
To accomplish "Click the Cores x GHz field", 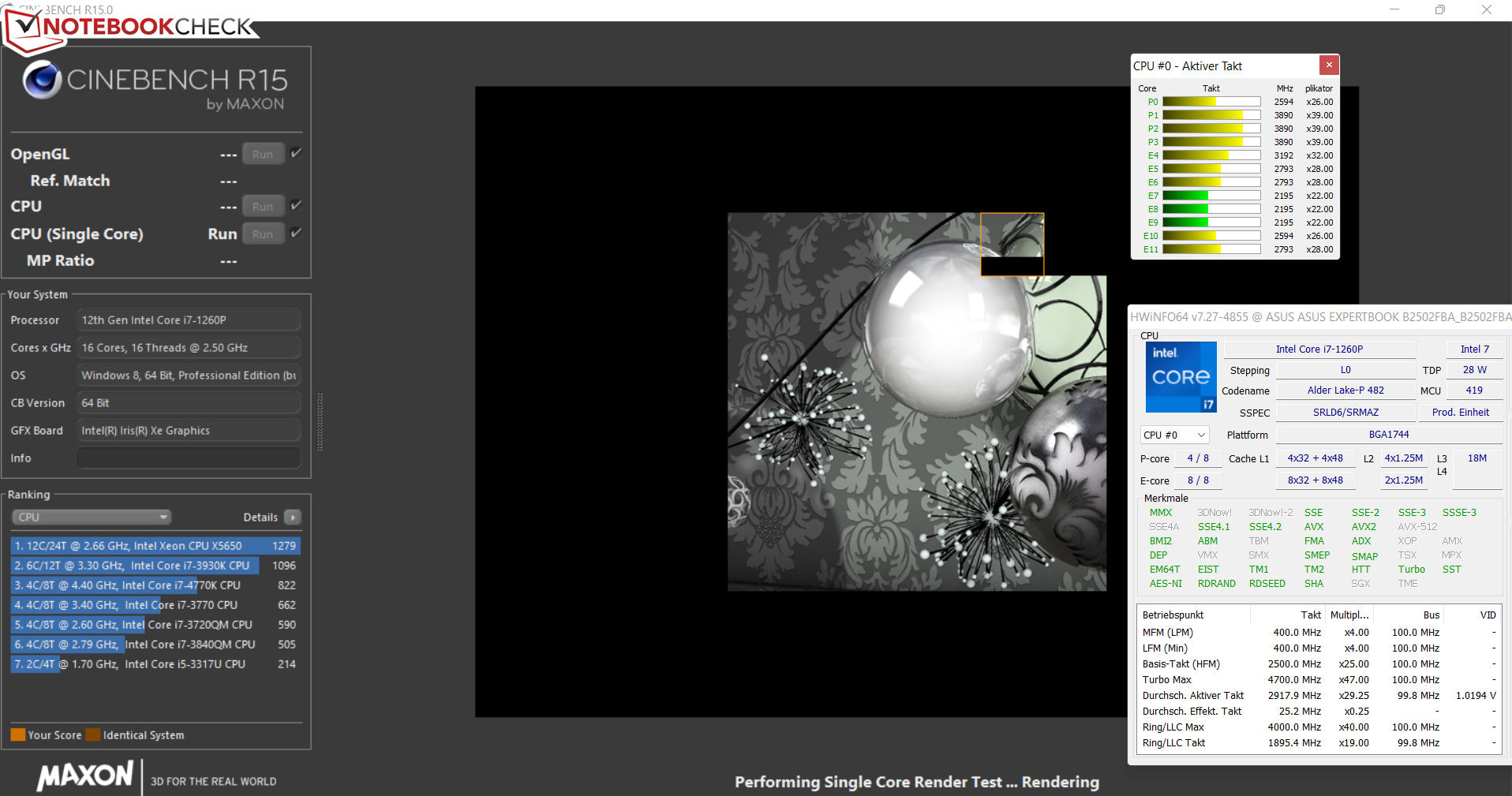I will (x=189, y=348).
